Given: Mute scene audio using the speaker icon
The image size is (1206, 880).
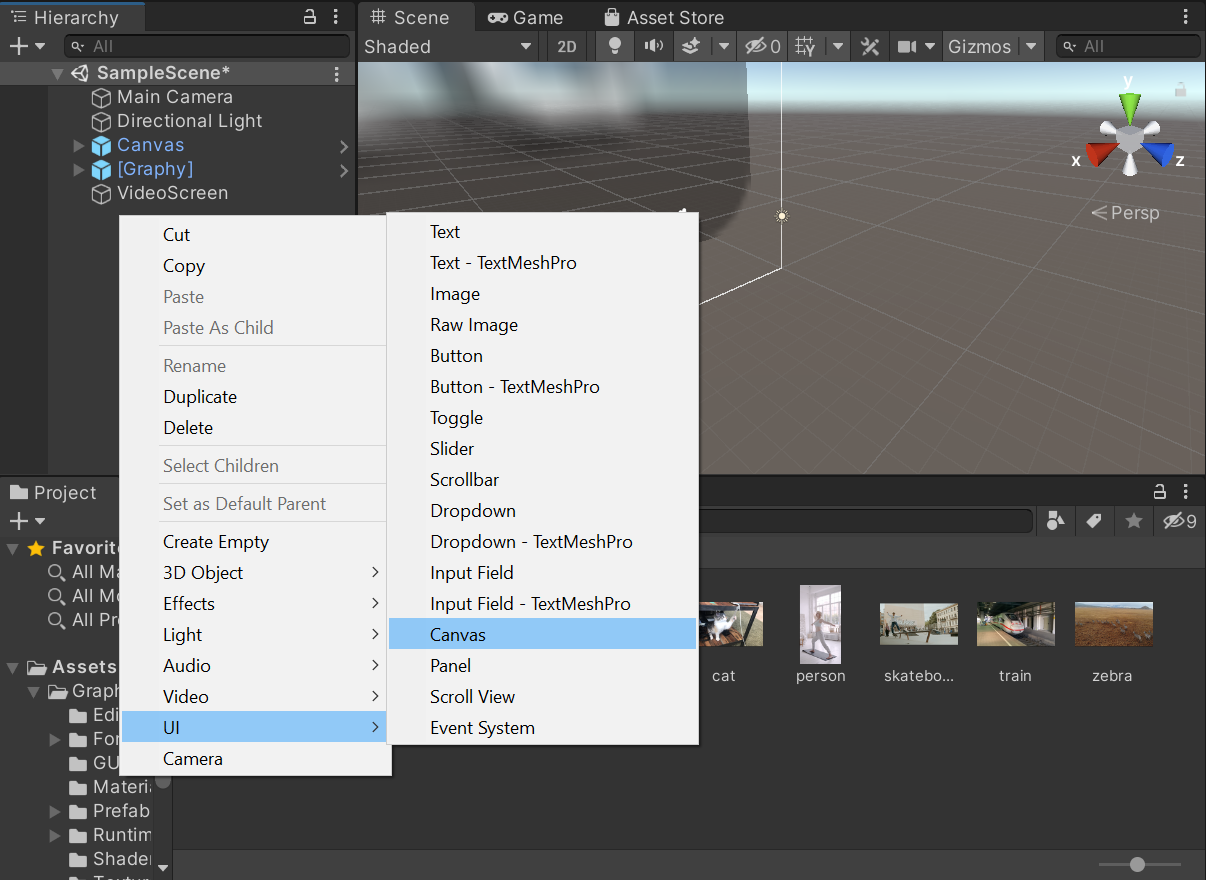Looking at the screenshot, I should 653,46.
